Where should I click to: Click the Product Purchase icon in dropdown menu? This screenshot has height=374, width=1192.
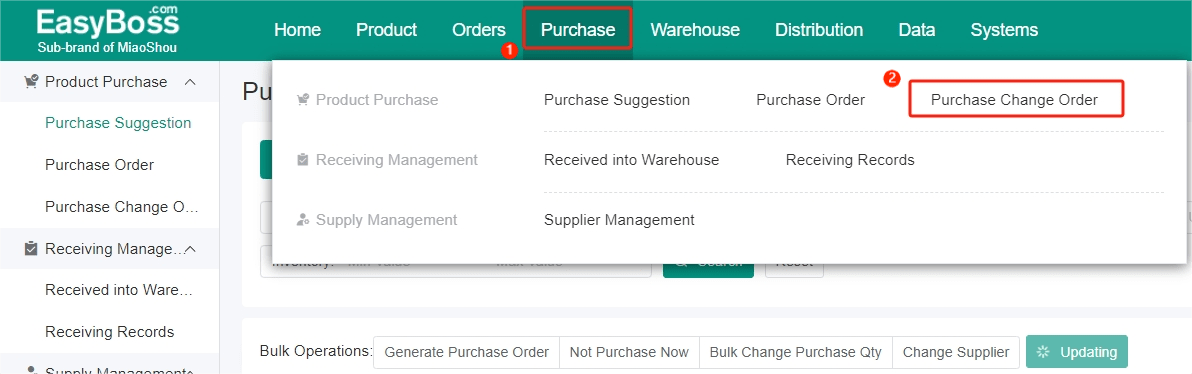pos(303,100)
